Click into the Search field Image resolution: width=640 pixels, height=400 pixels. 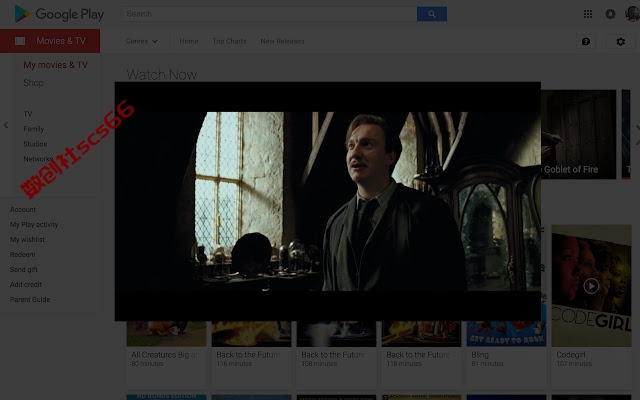tap(269, 14)
